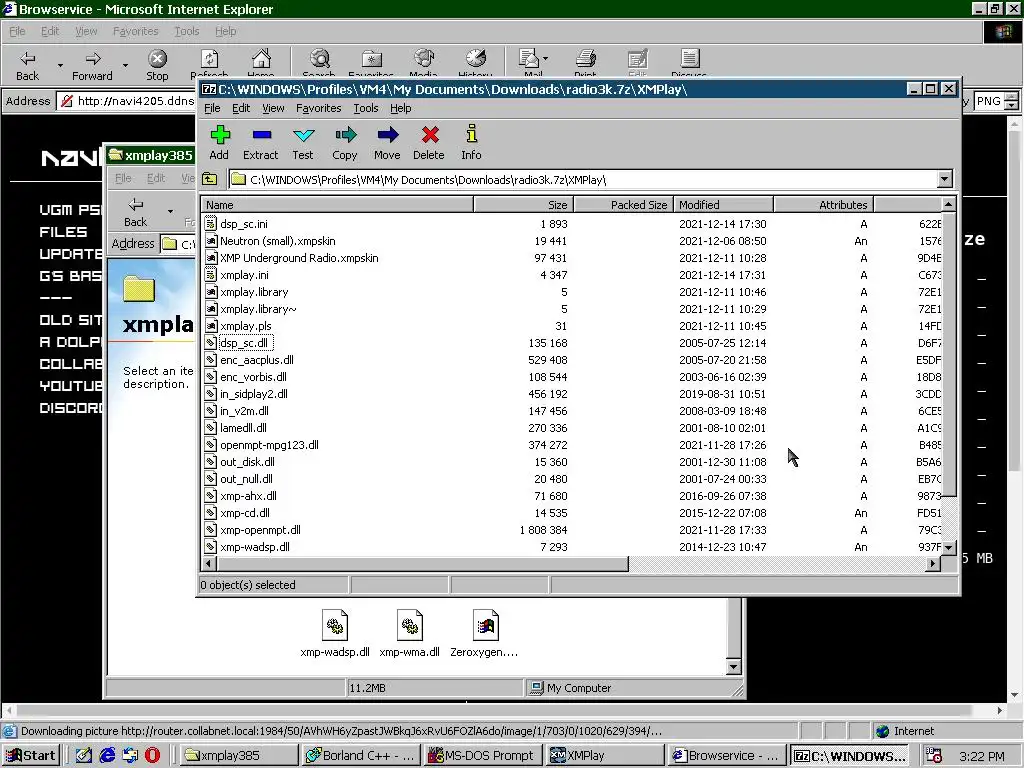Select Neutron (small).xmpskin file

[x=278, y=241]
